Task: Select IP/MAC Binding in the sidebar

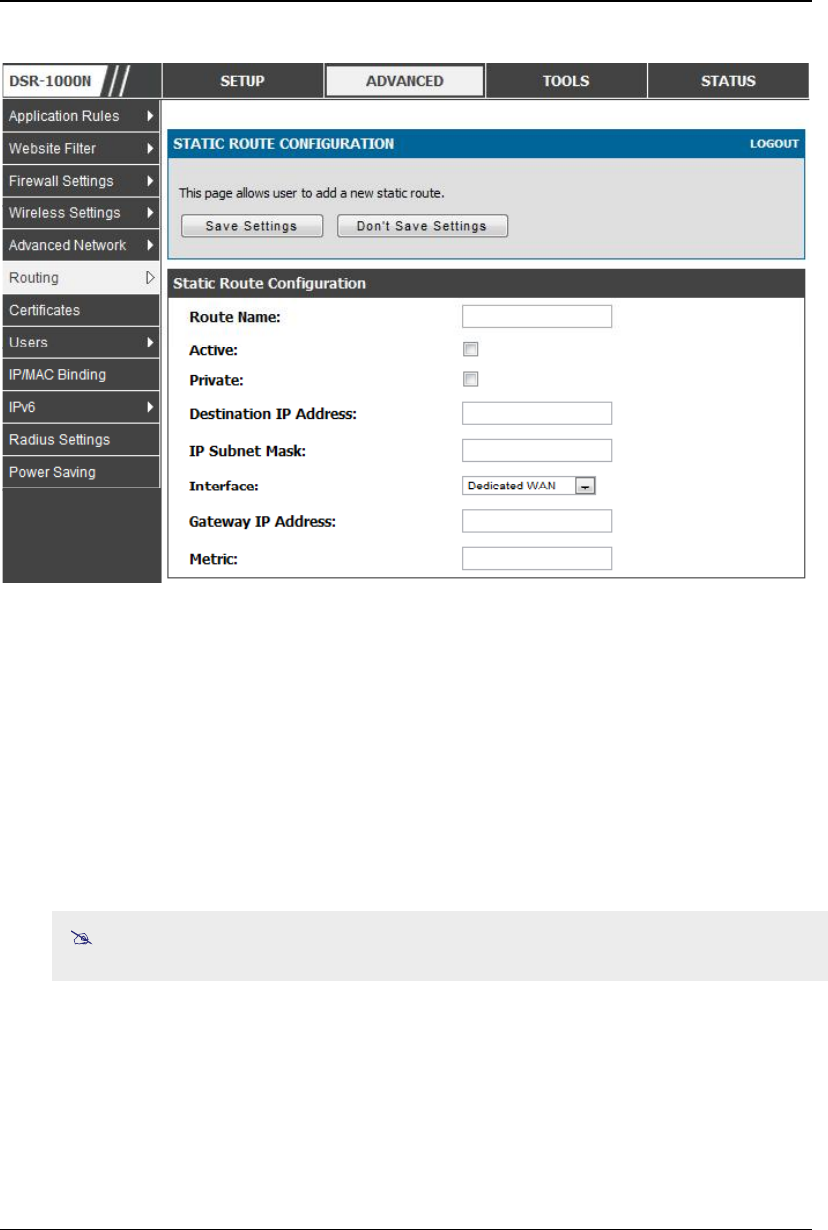Action: pyautogui.click(x=81, y=375)
